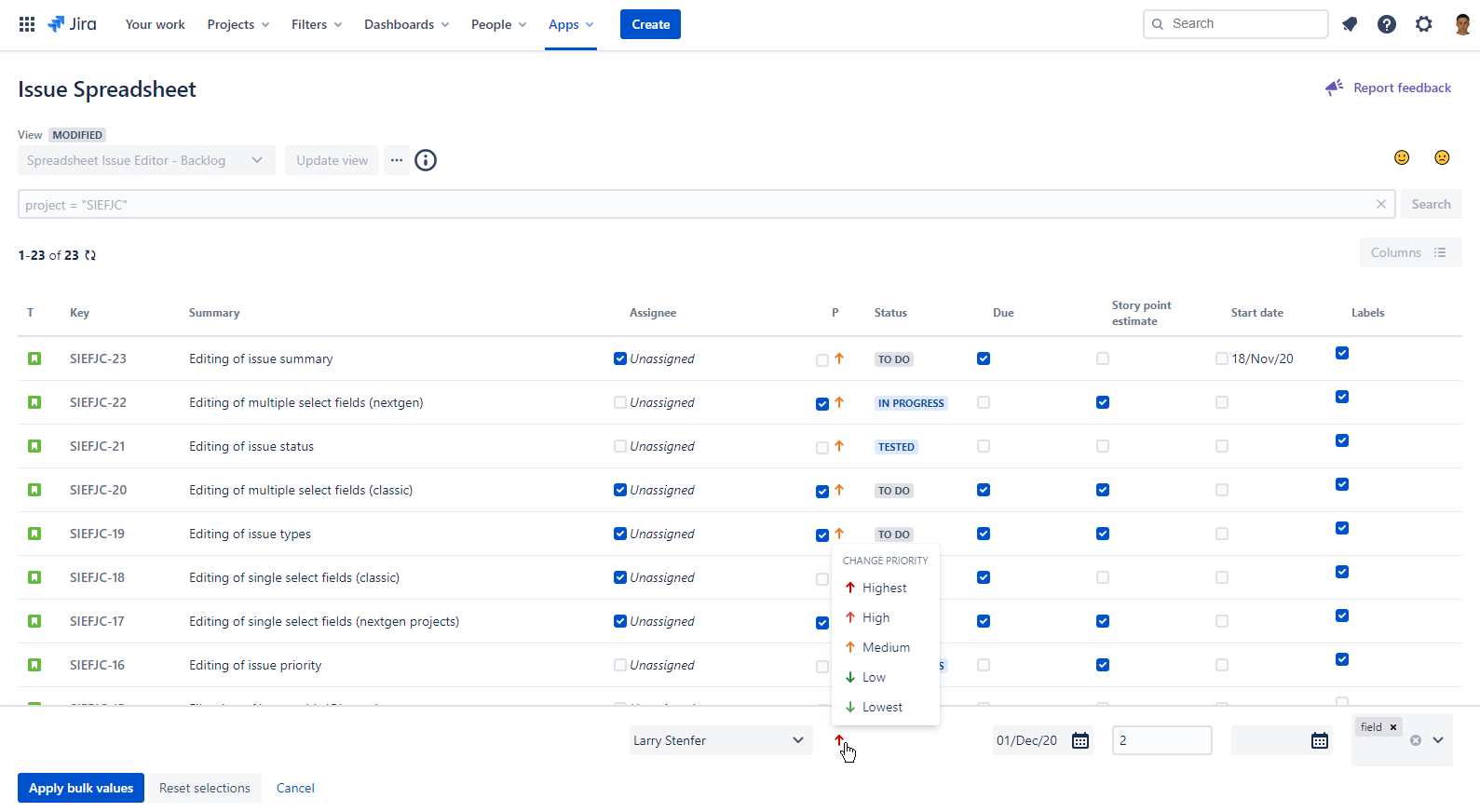Expand the Spreadsheet Issue Editor view dropdown

point(146,160)
